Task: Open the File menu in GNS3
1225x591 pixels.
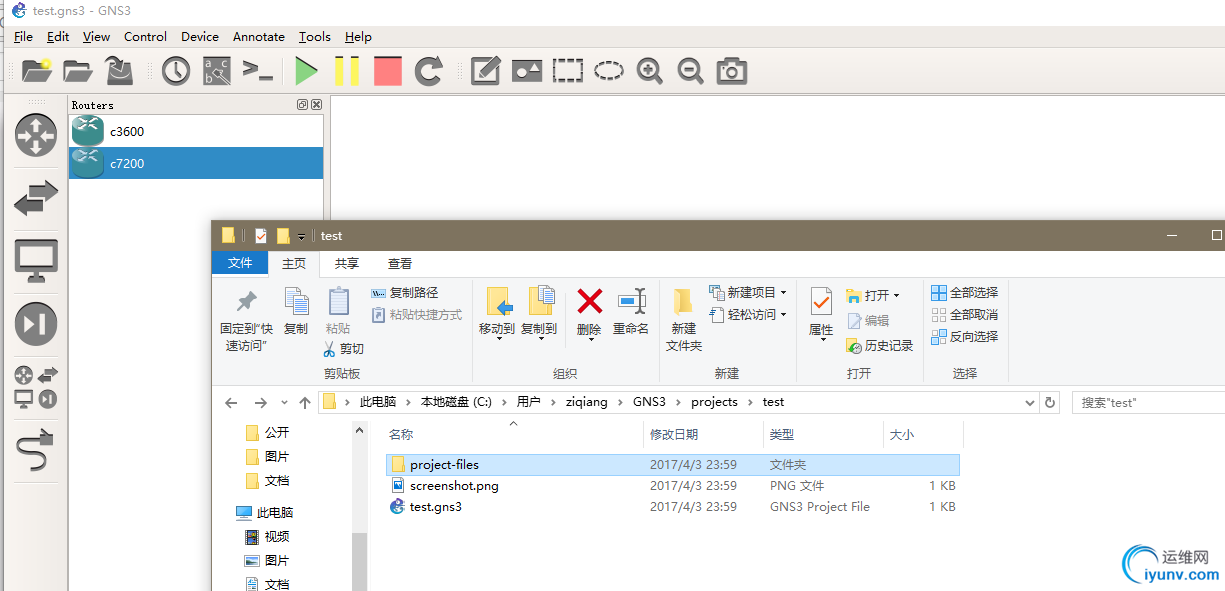Action: click(23, 36)
